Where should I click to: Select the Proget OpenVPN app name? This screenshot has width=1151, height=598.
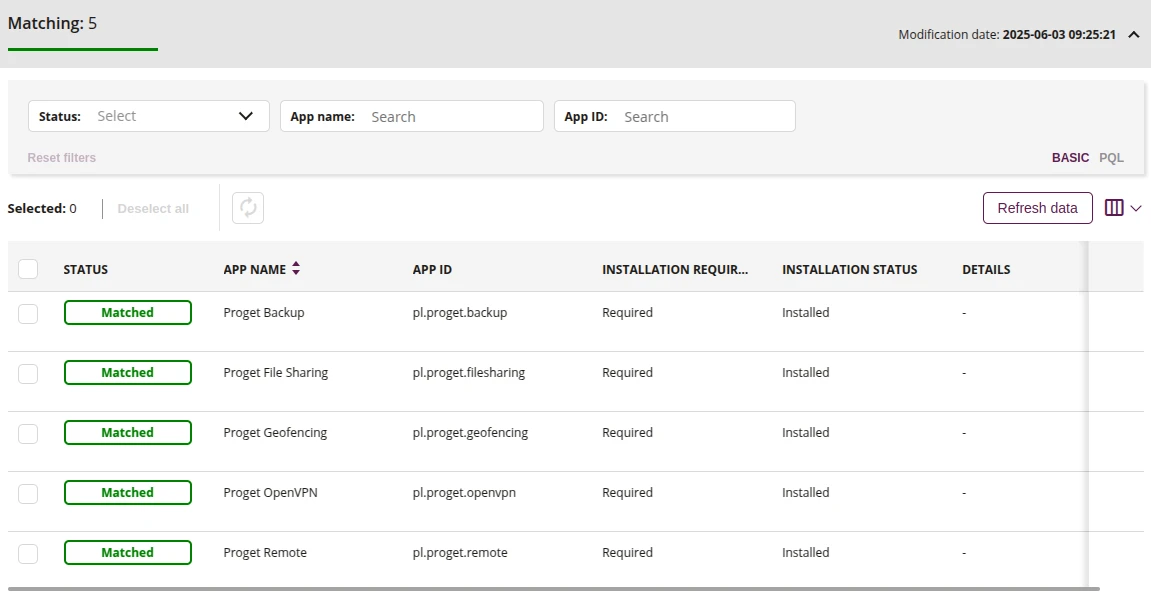tap(270, 493)
